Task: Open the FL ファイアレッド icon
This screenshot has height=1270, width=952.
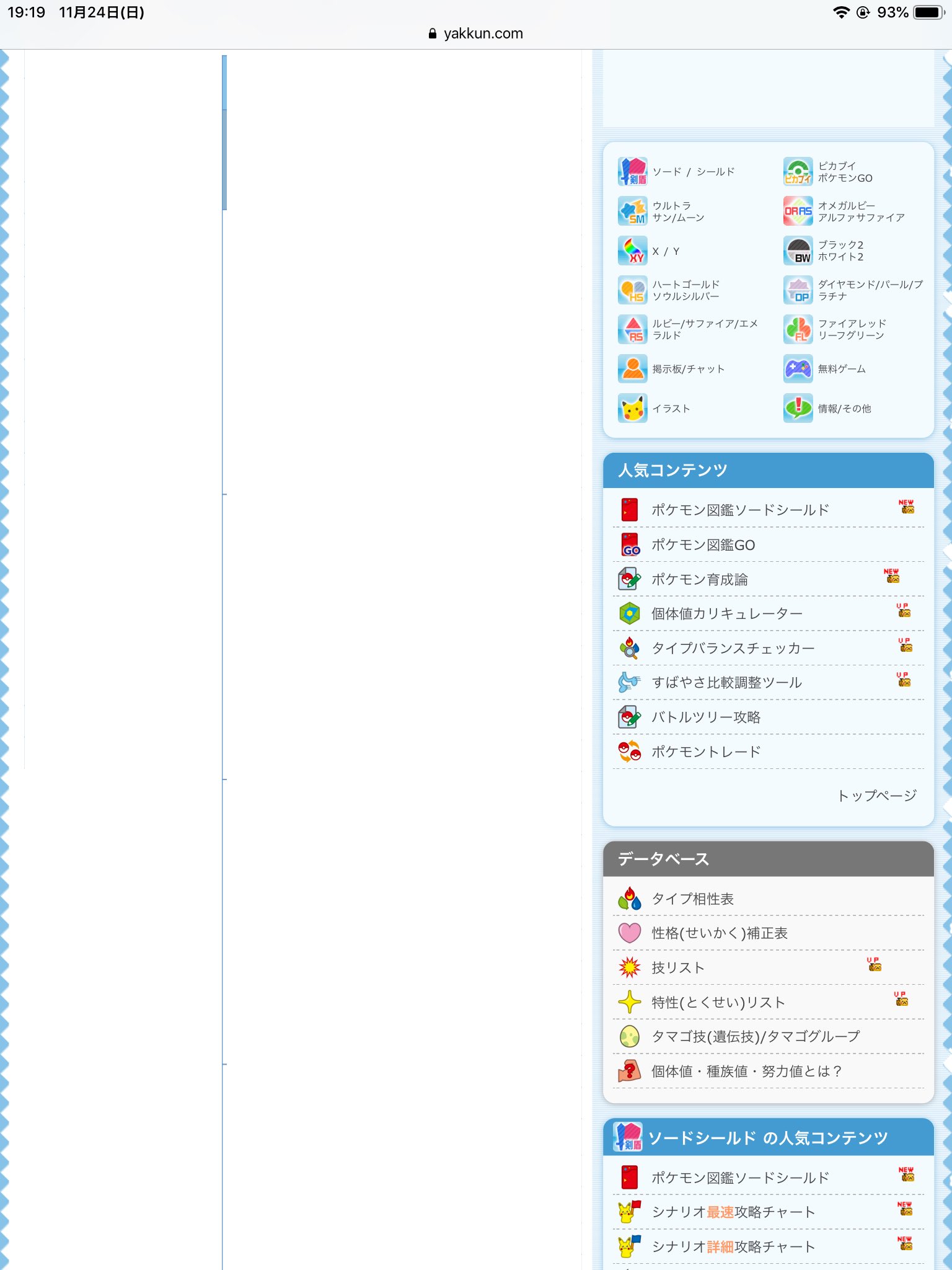Action: click(x=798, y=329)
